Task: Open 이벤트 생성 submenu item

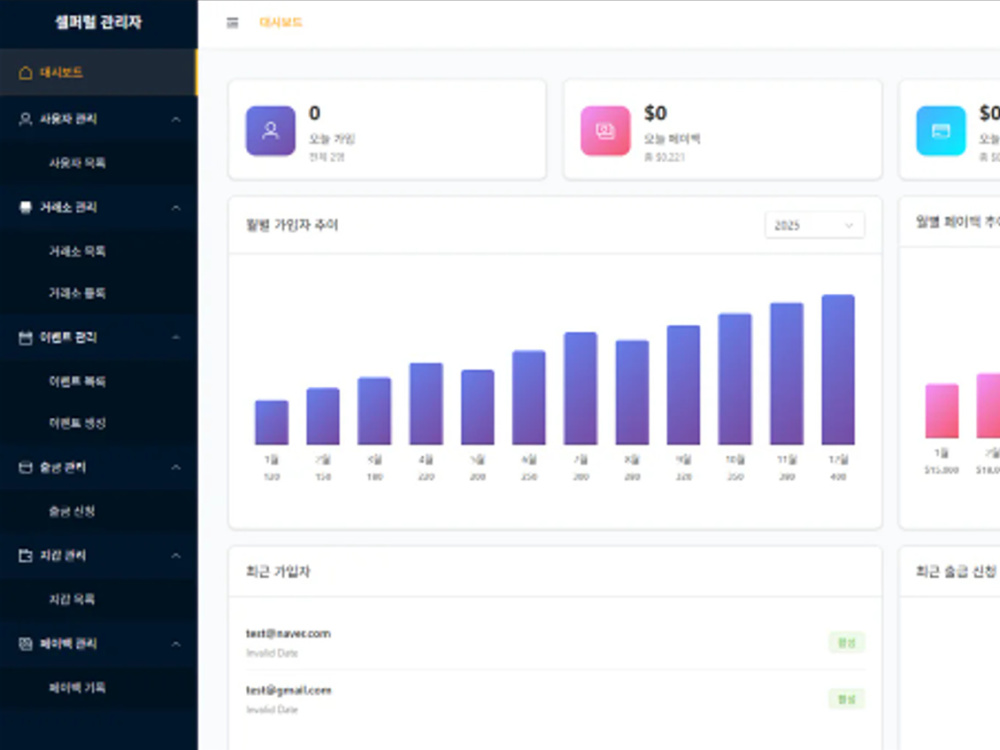Action: [99, 423]
